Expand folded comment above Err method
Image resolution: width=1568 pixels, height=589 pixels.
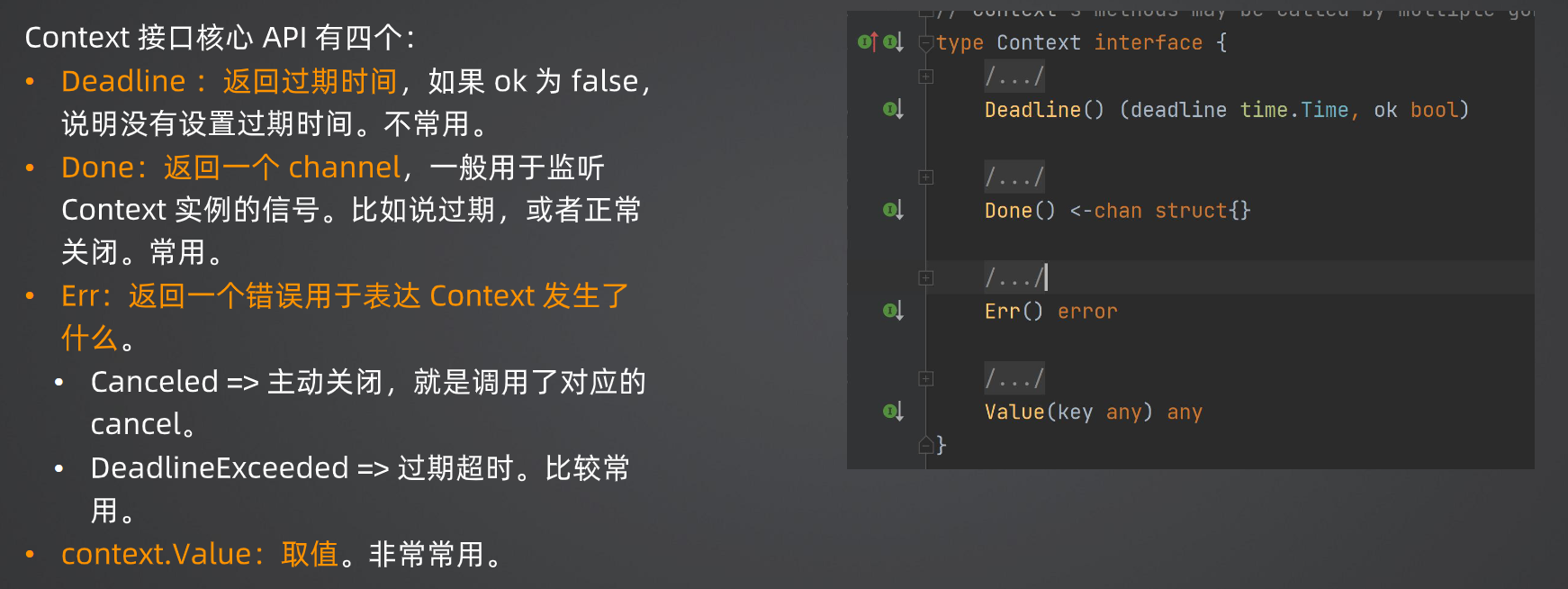coord(925,278)
